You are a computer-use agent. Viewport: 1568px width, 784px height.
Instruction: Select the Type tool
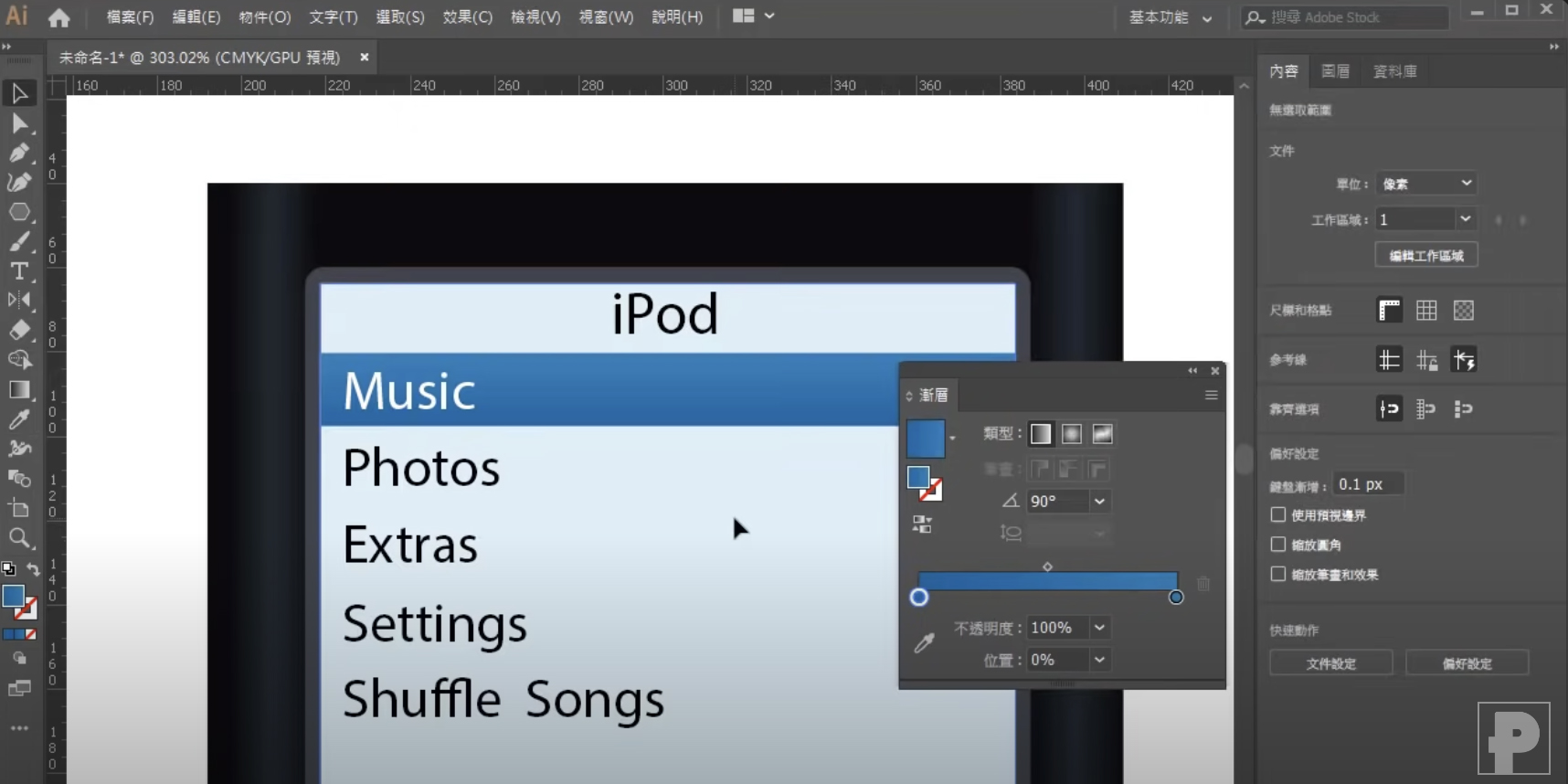coord(19,270)
